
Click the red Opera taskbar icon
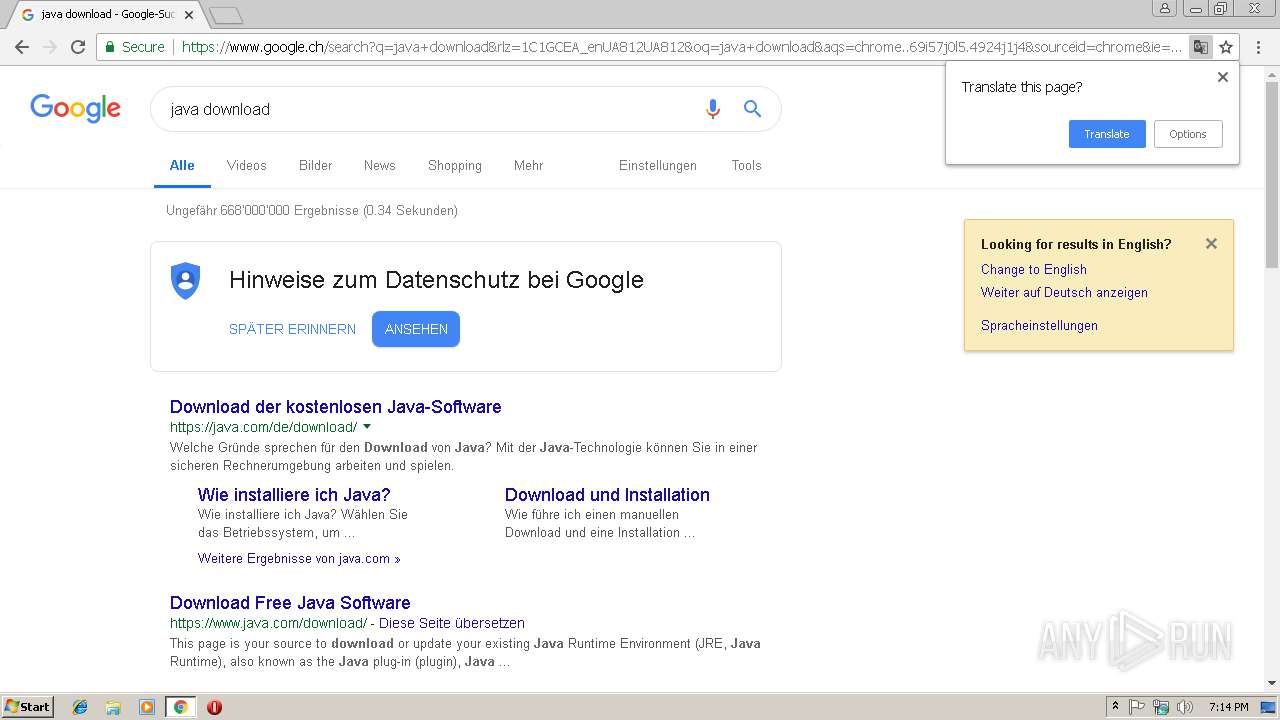pyautogui.click(x=214, y=707)
